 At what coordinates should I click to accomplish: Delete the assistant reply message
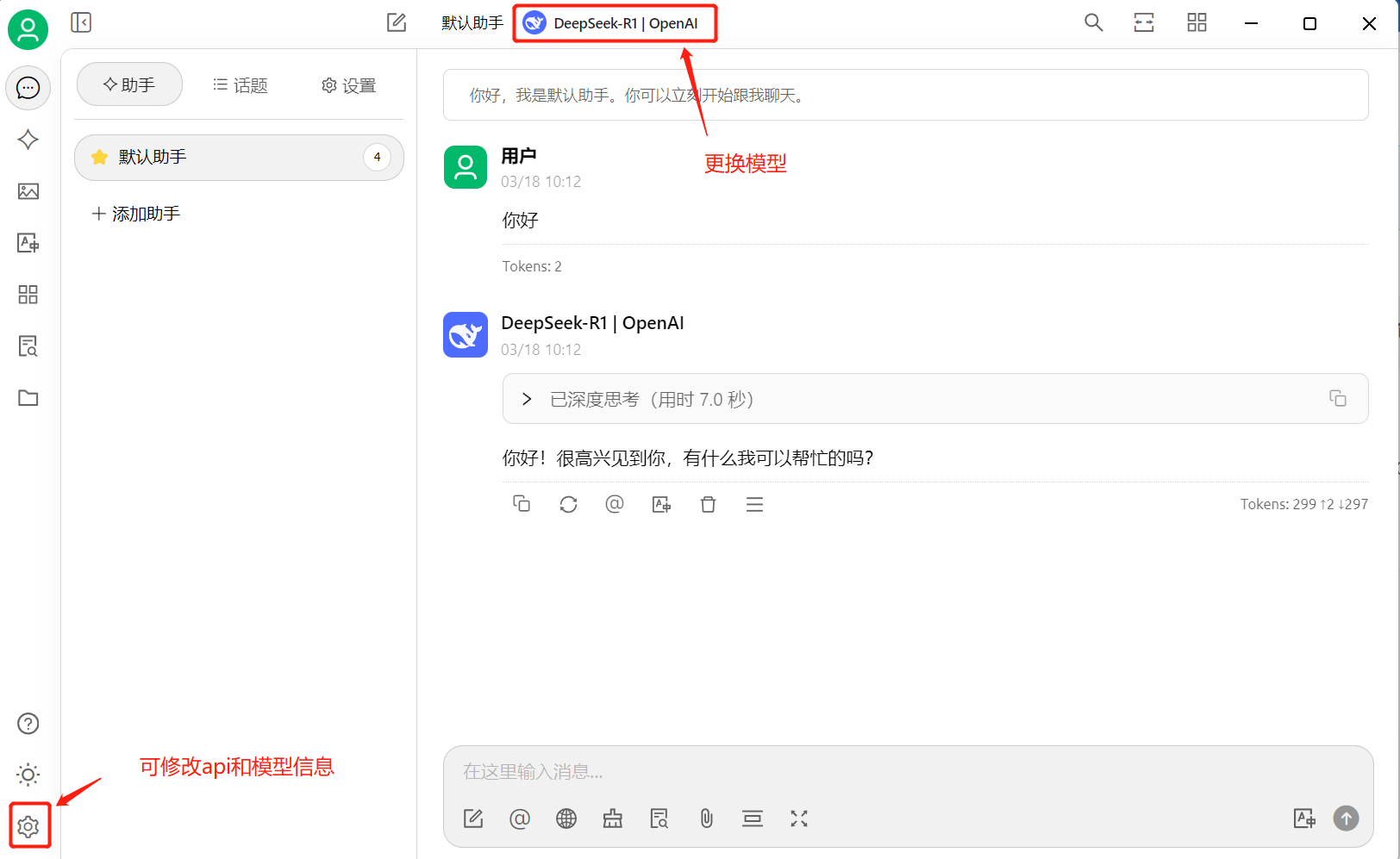tap(708, 504)
